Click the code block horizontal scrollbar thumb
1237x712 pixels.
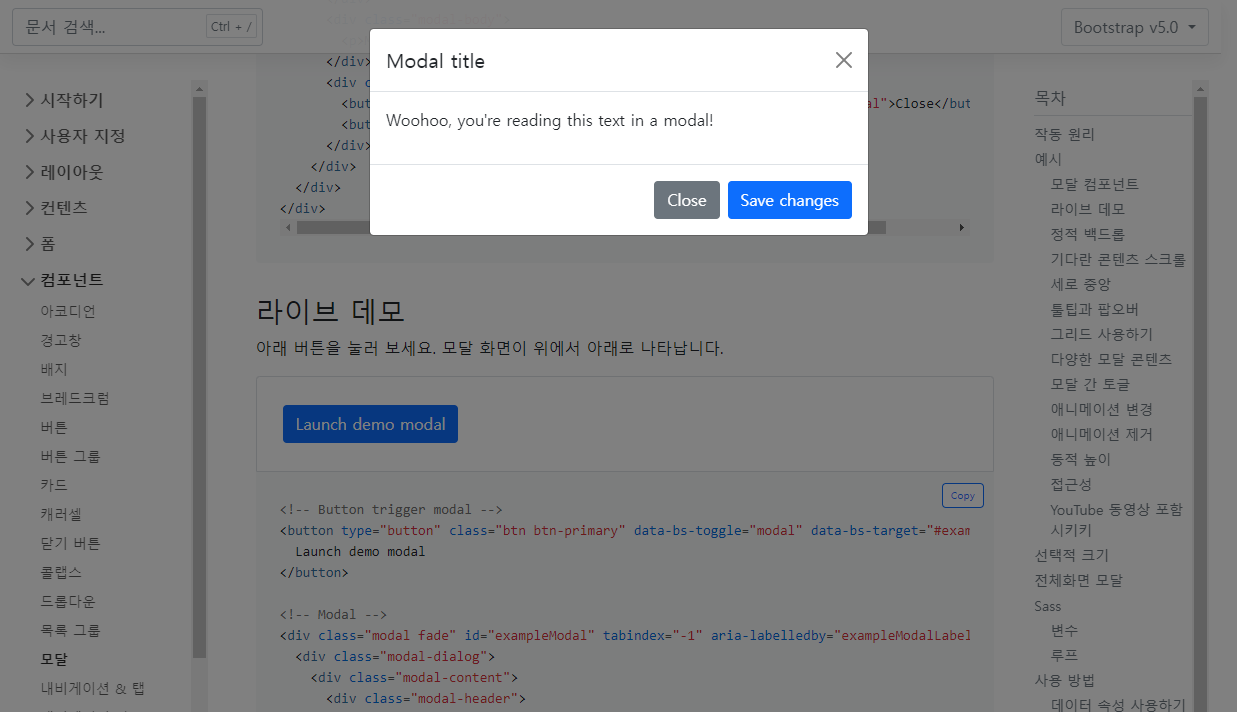pos(591,227)
